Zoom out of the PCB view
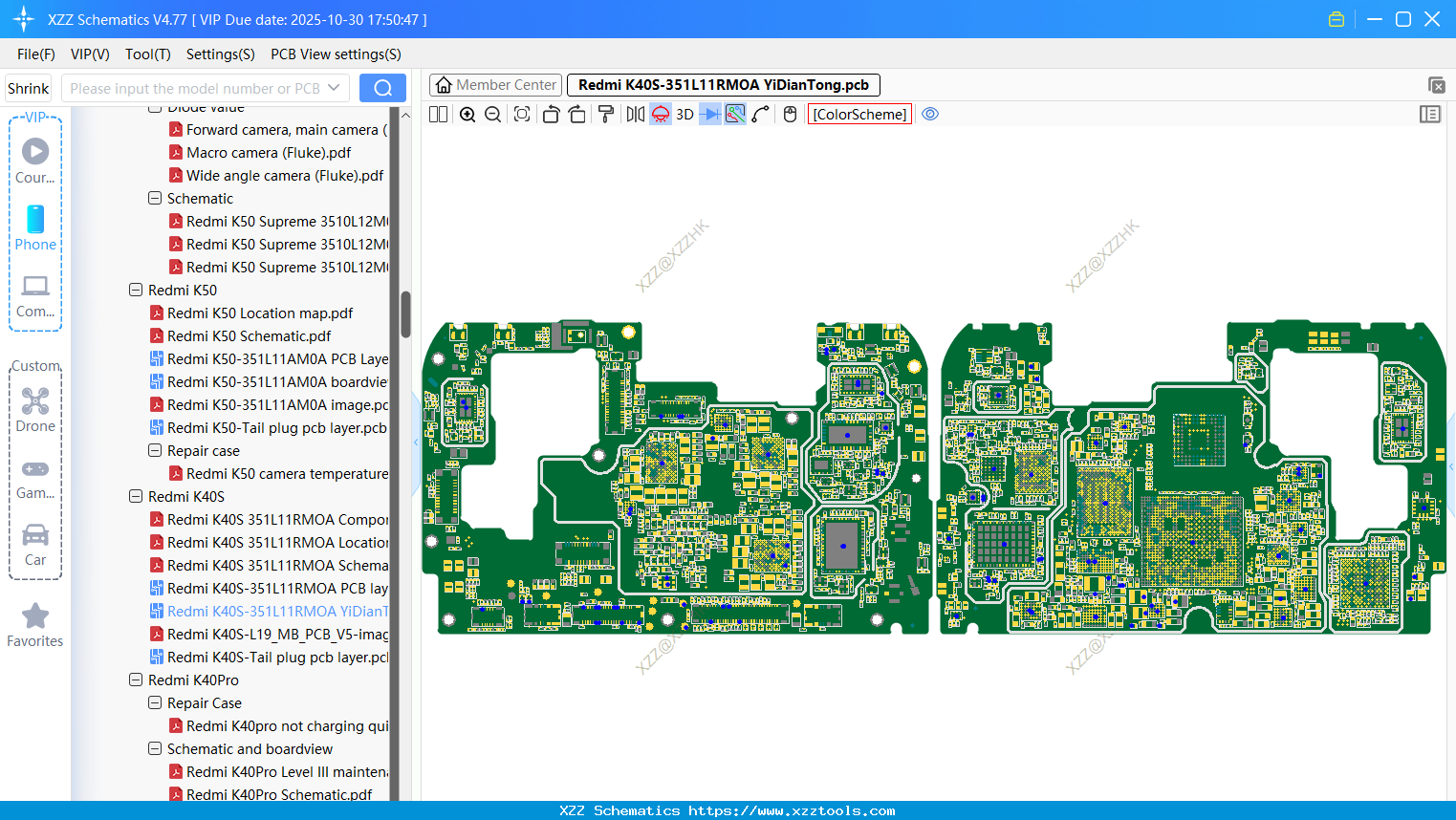Image resolution: width=1456 pixels, height=820 pixels. coord(491,114)
